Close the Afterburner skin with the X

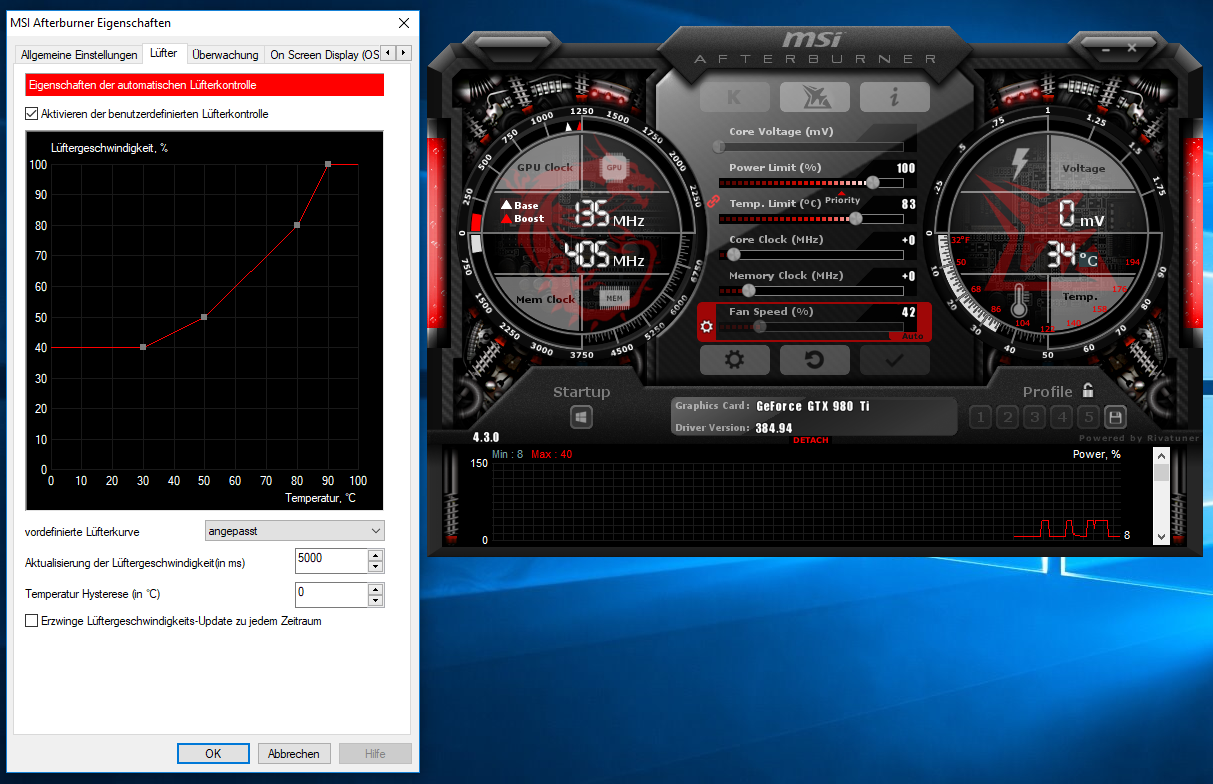pos(1132,46)
